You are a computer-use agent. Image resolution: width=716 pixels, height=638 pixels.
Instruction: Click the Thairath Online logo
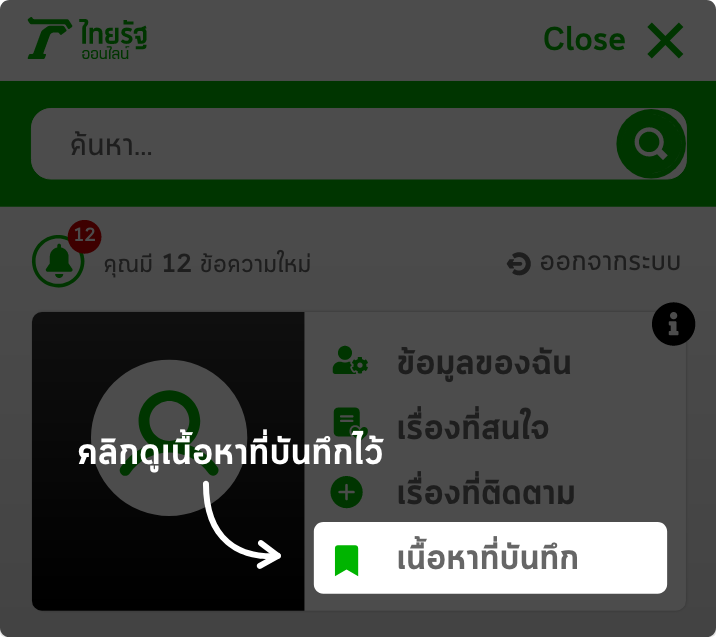pyautogui.click(x=87, y=38)
